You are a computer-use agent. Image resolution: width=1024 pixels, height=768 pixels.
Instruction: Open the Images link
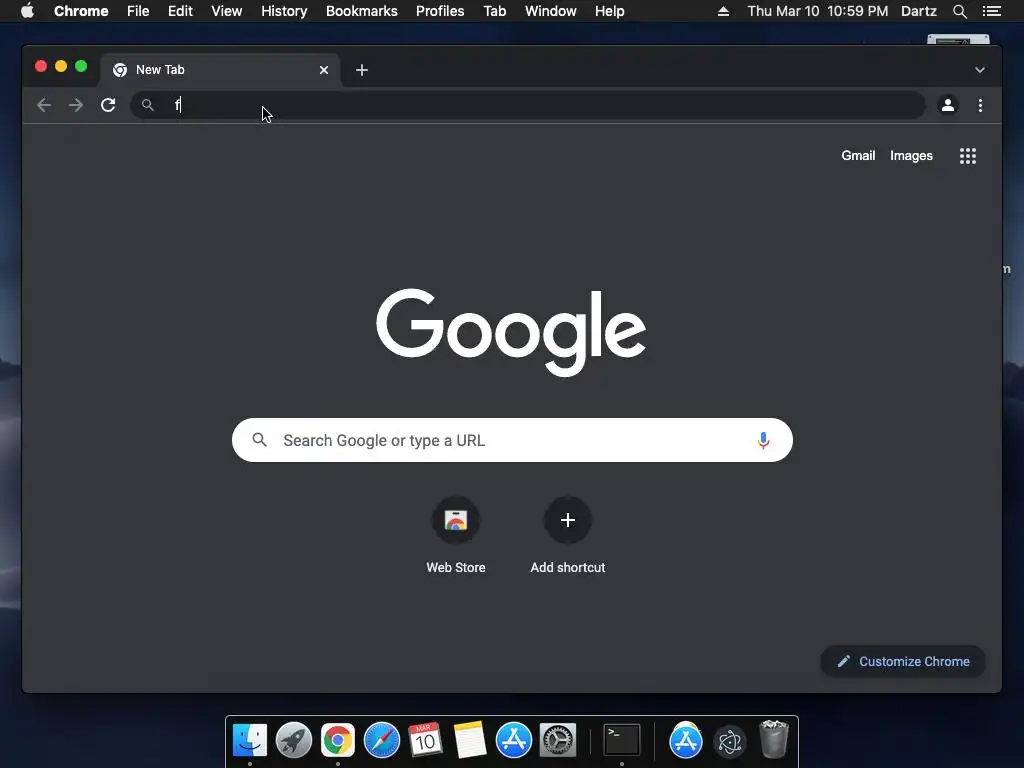point(911,155)
